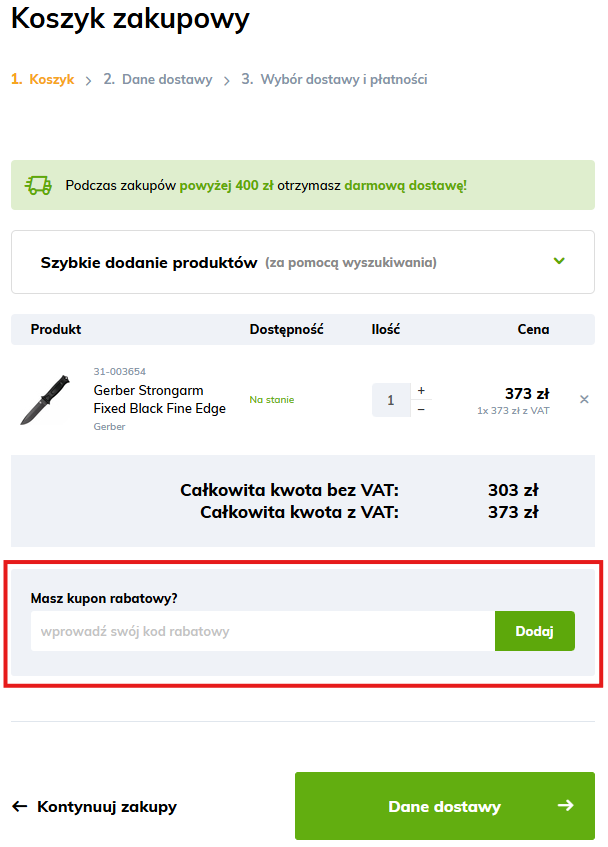This screenshot has height=847, width=608.
Task: Proceed with the green Dane dostawy button
Action: [x=444, y=806]
